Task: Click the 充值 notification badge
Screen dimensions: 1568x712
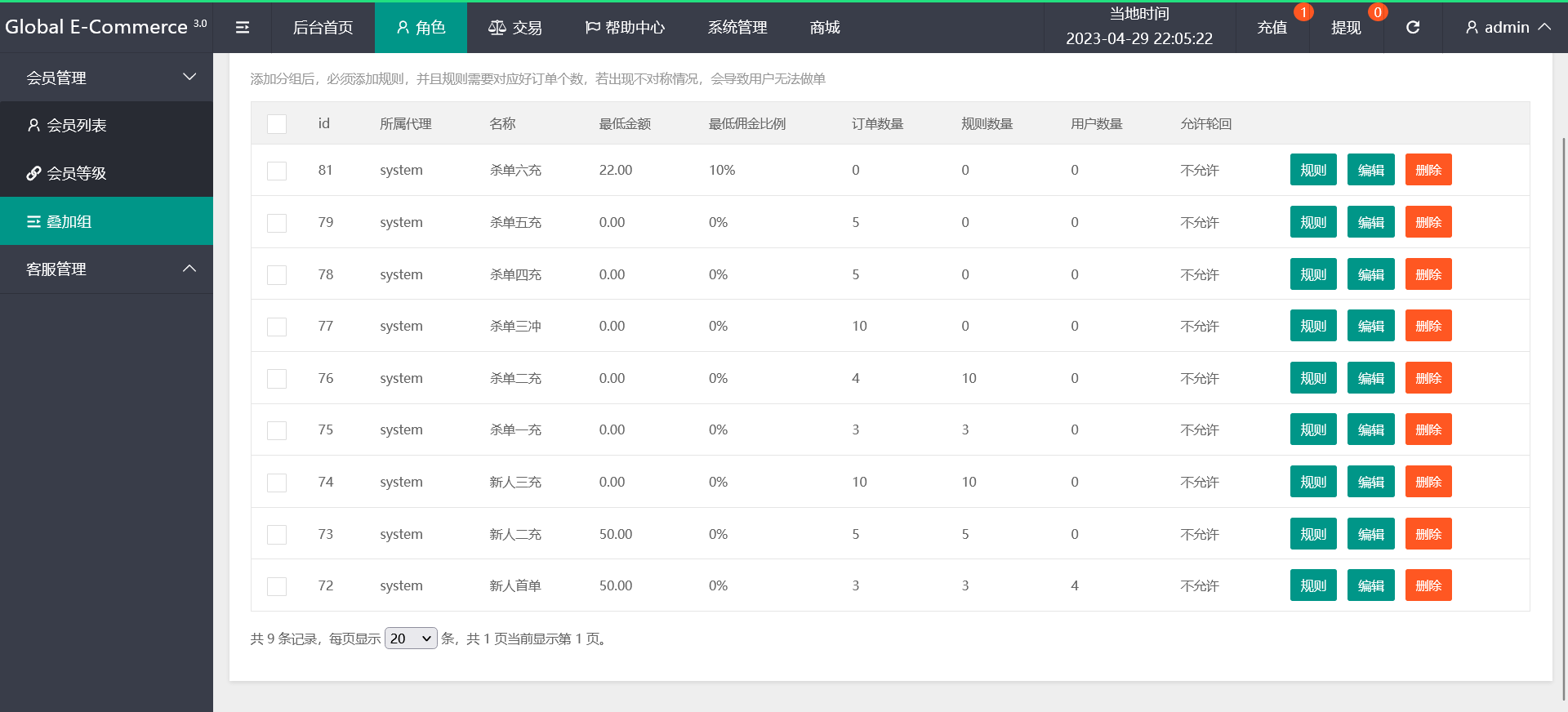Action: 1303,12
